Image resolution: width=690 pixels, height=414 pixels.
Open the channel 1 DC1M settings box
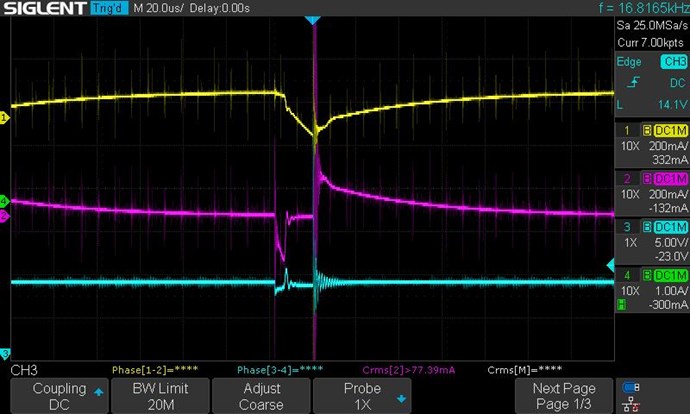(670, 130)
